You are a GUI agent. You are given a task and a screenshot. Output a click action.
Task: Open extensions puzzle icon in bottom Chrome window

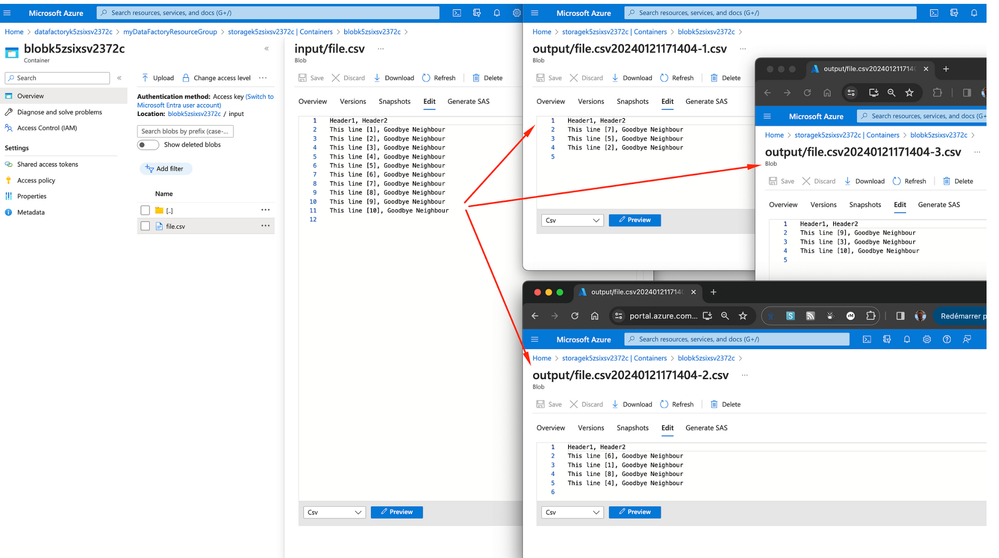pyautogui.click(x=871, y=316)
